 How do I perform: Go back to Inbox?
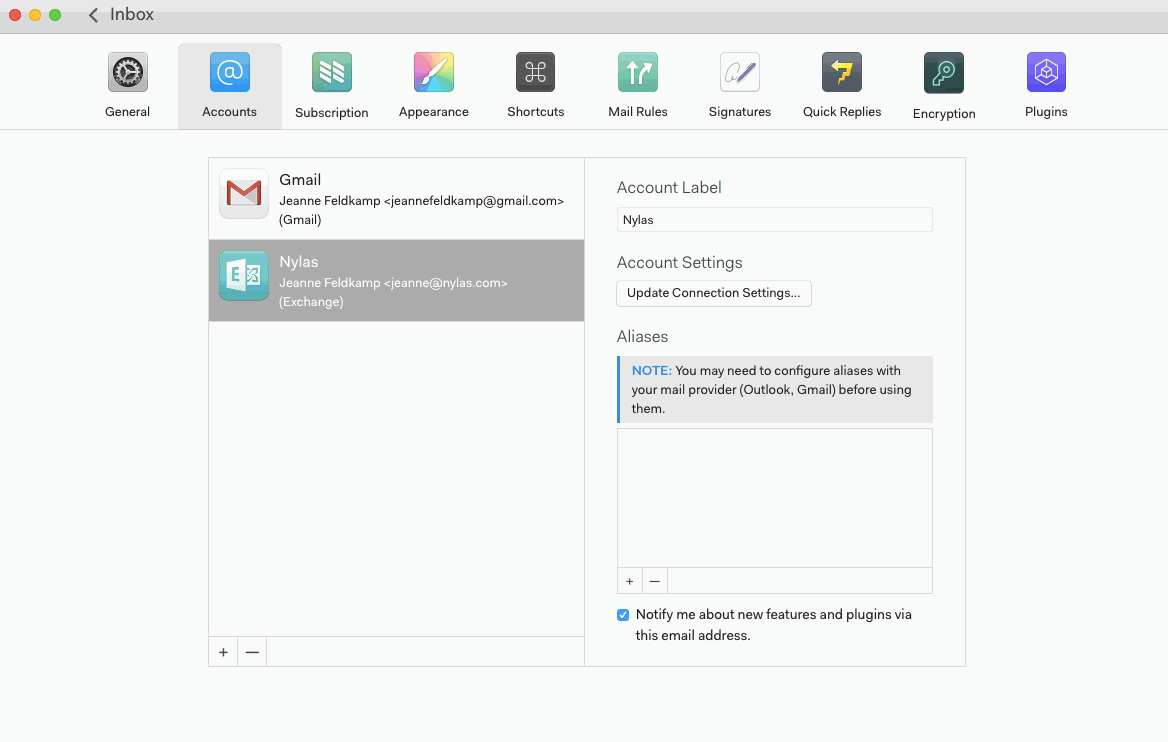[x=121, y=15]
